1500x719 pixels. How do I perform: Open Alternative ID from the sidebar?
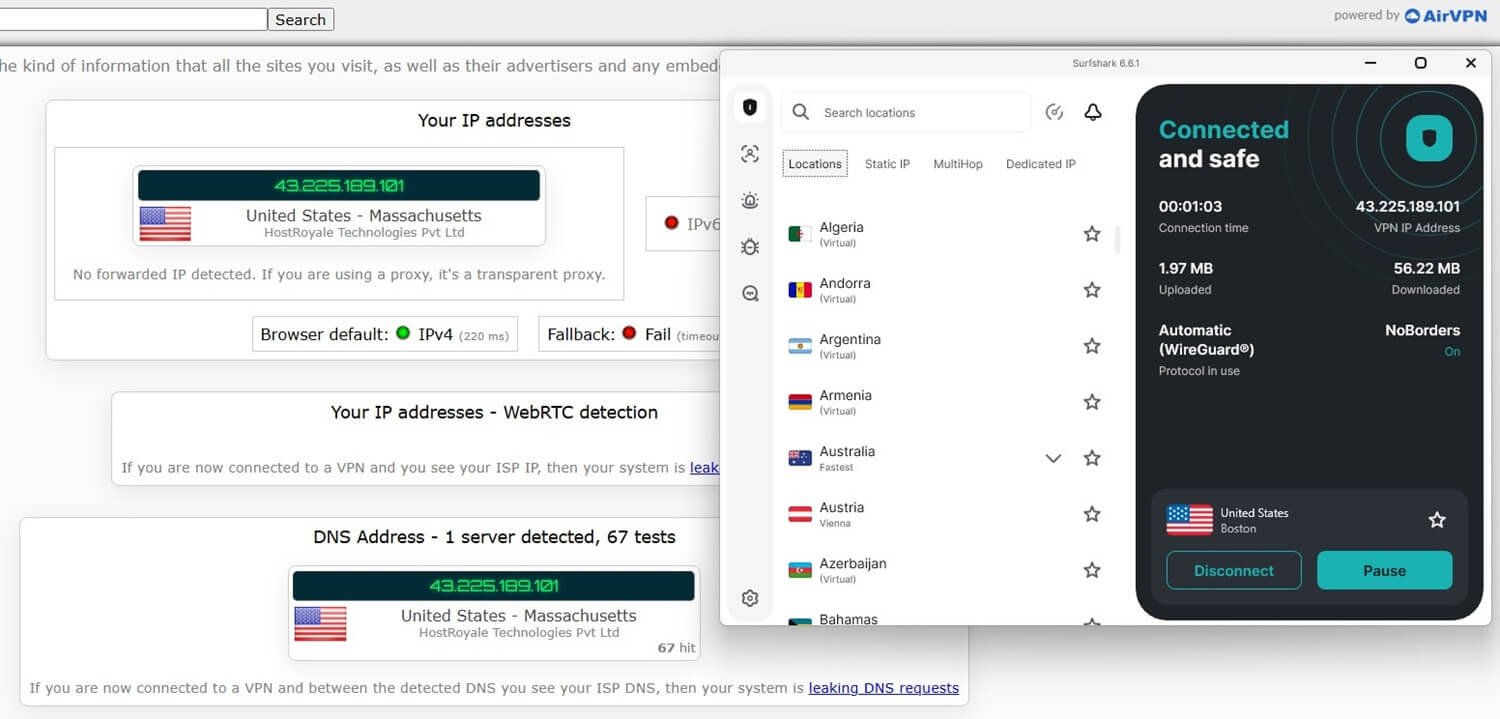click(x=750, y=154)
